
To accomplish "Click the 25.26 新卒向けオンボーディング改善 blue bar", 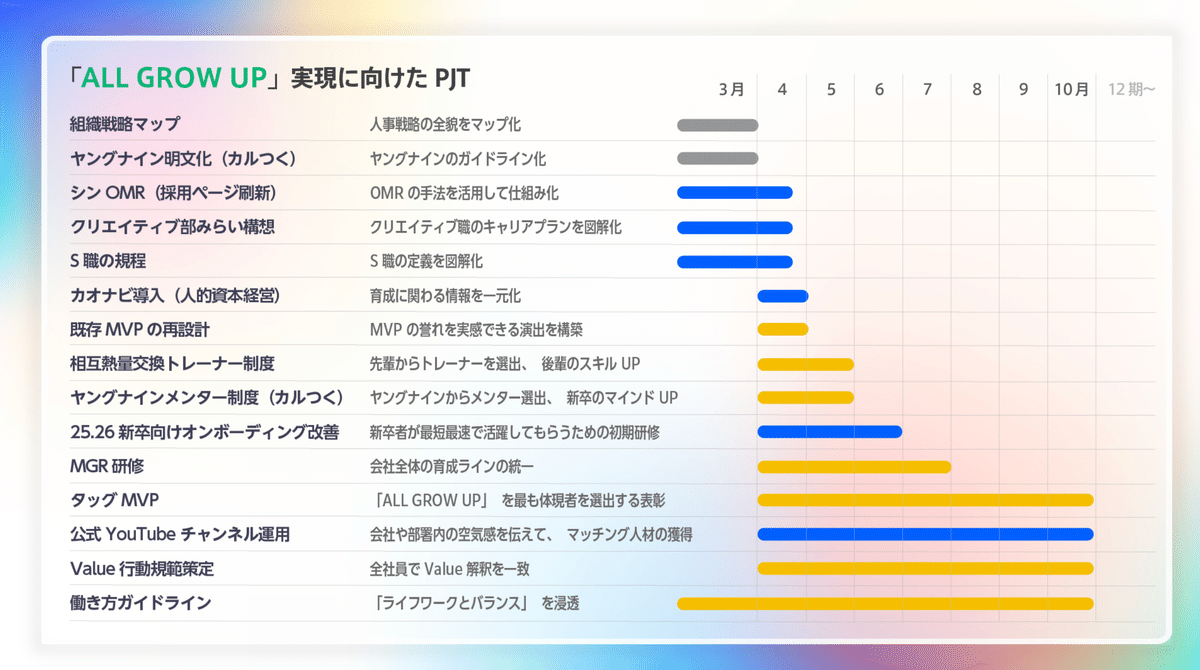I will 829,433.
